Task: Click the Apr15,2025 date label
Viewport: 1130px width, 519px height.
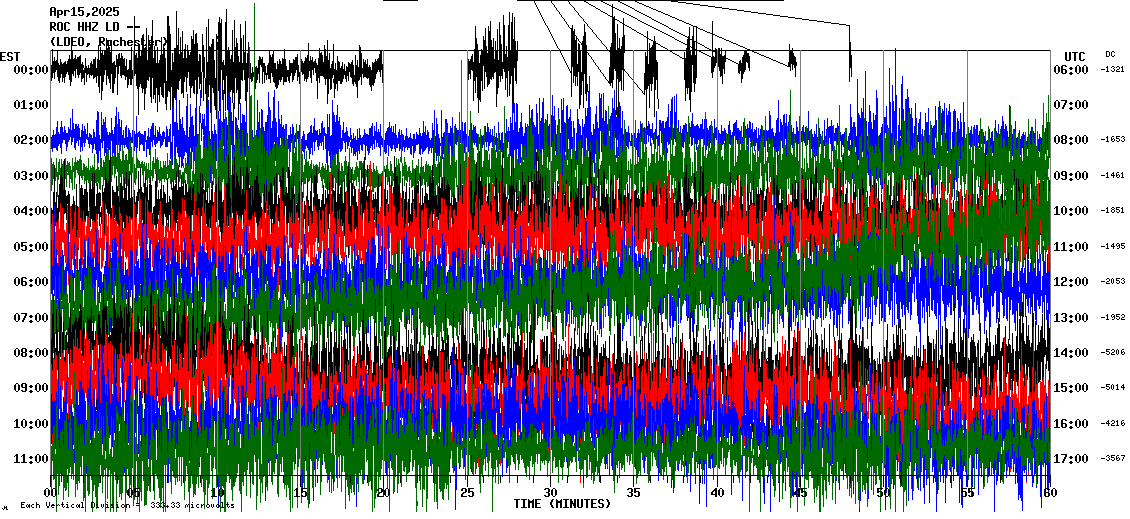Action: click(84, 11)
